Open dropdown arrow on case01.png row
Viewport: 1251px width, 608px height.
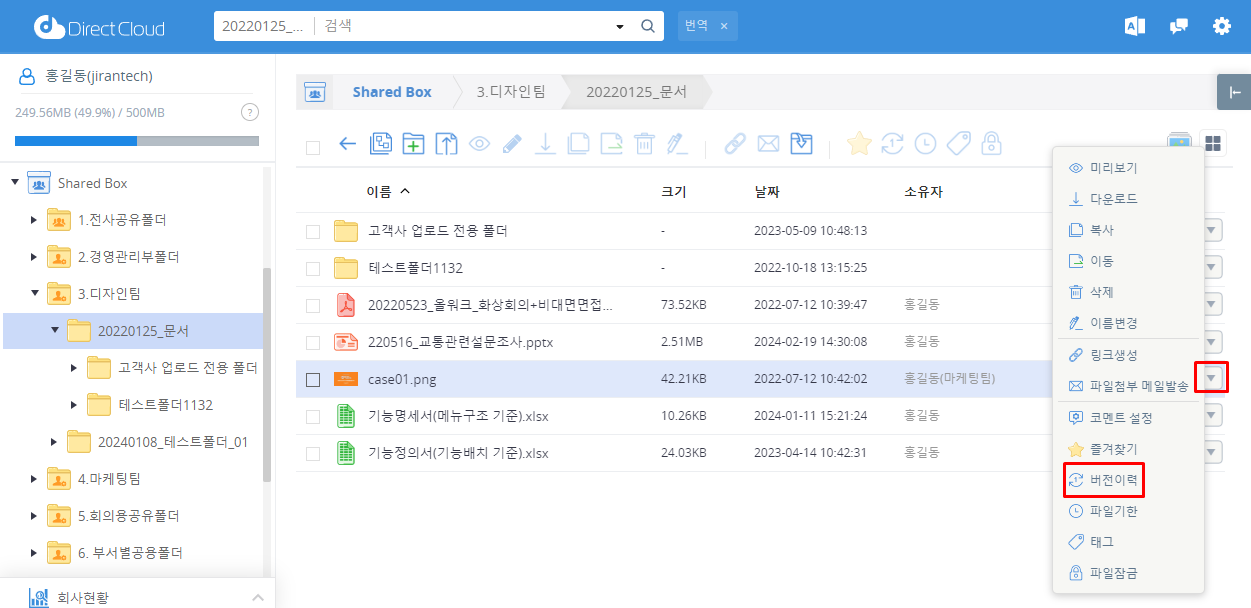coord(1212,378)
